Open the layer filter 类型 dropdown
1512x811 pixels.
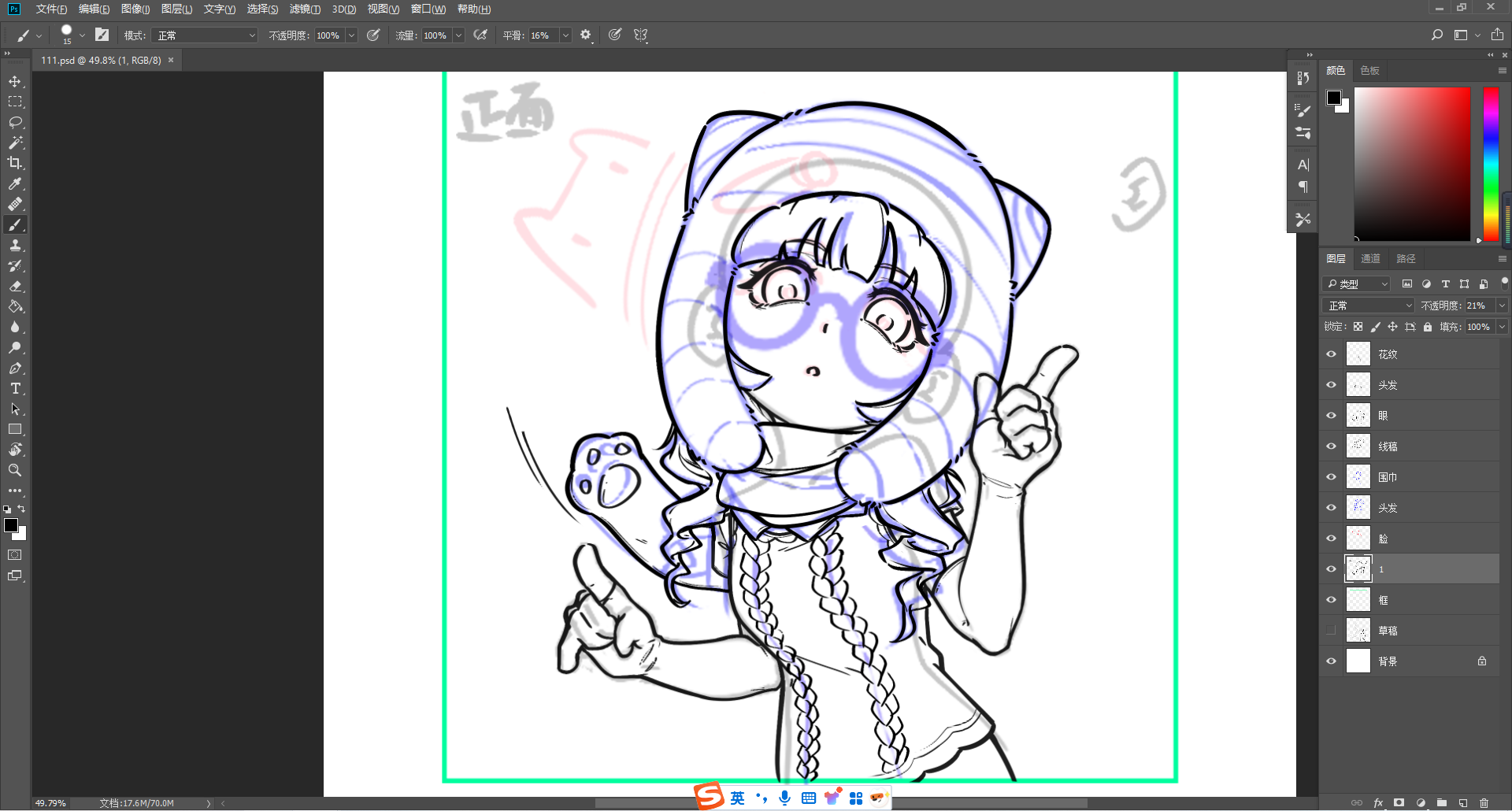tap(1356, 284)
